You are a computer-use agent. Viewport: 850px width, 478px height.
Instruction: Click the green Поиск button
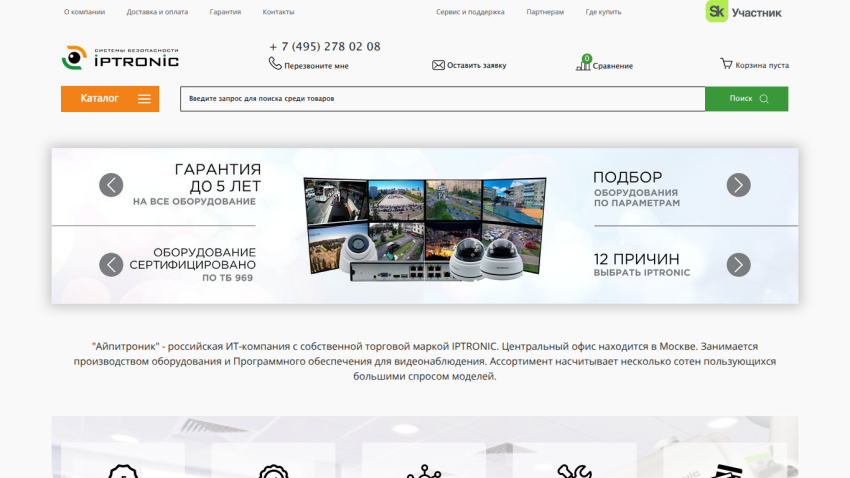click(x=746, y=99)
